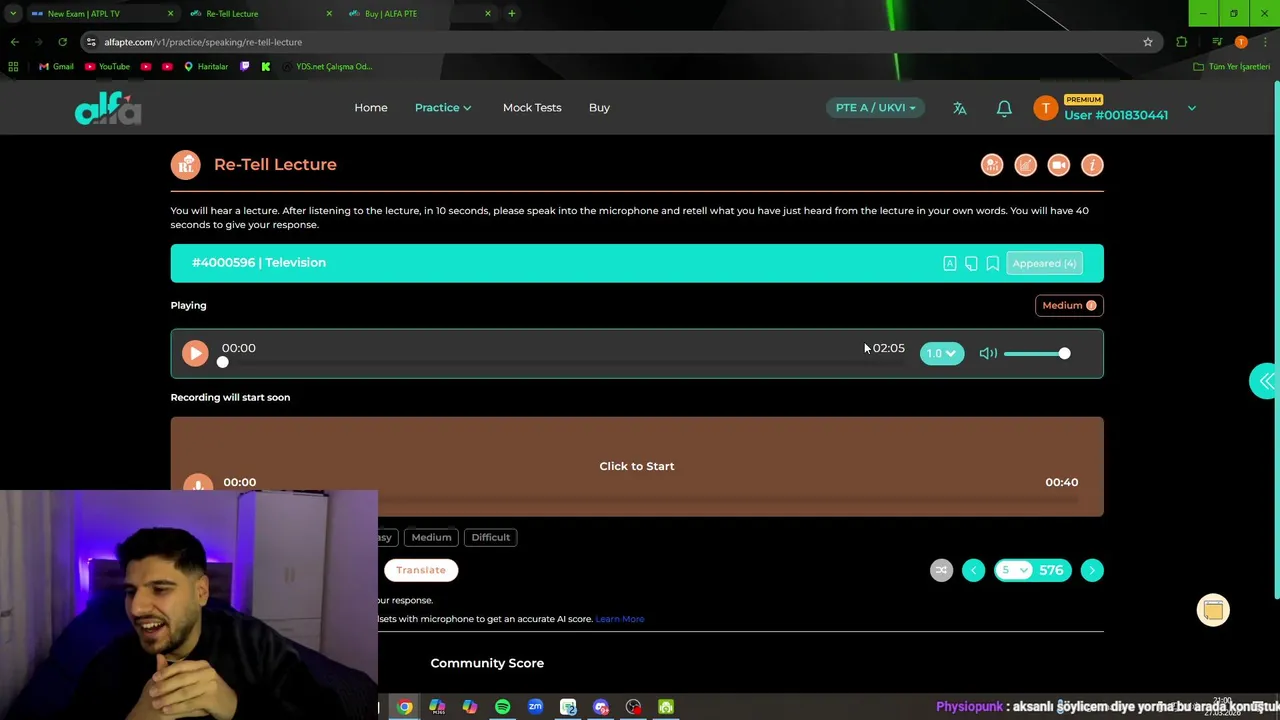This screenshot has height=720, width=1280.
Task: Toggle the shuffle questions button
Action: (x=941, y=570)
